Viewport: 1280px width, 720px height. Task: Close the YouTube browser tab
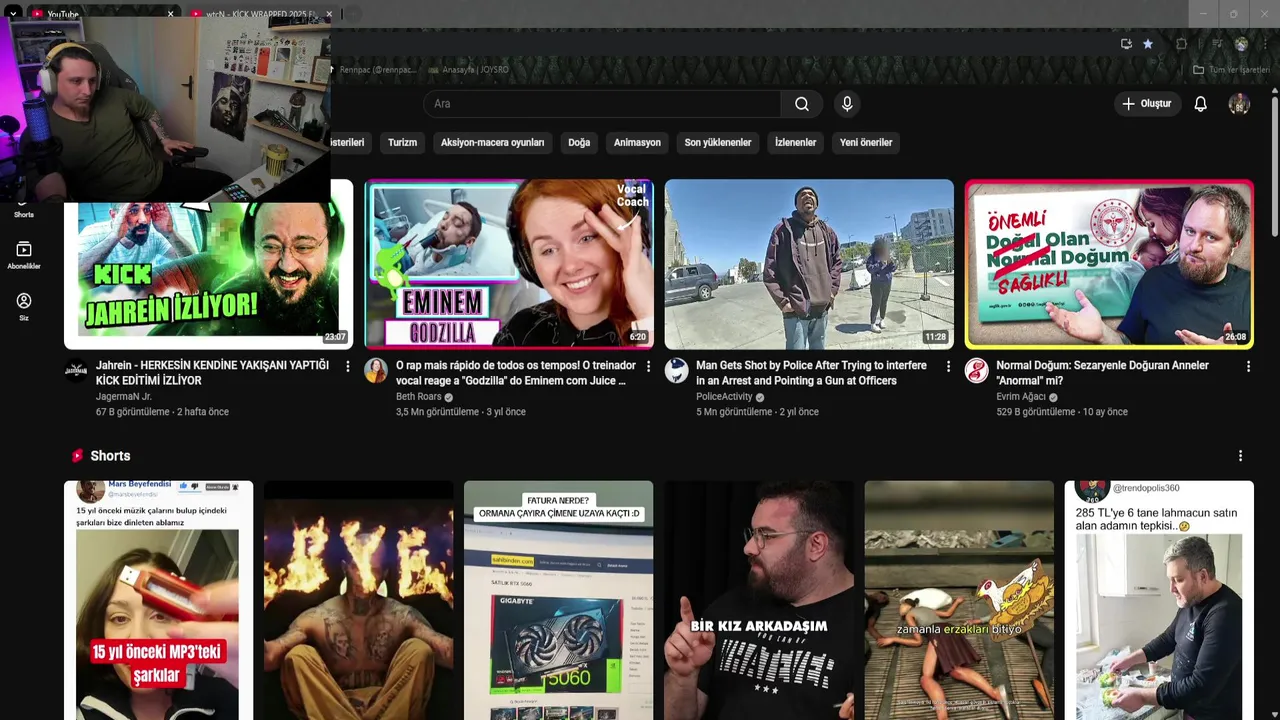click(170, 14)
